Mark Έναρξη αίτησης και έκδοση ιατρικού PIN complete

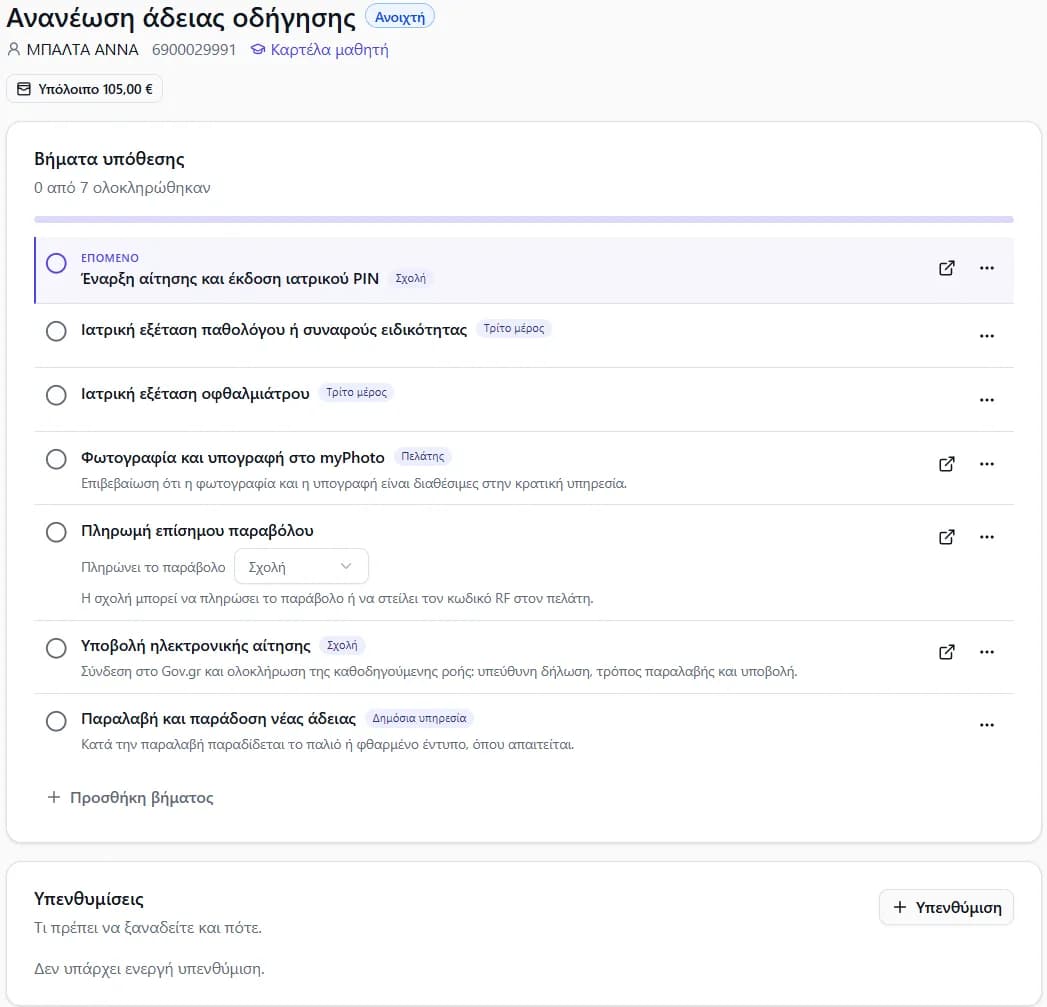56,263
